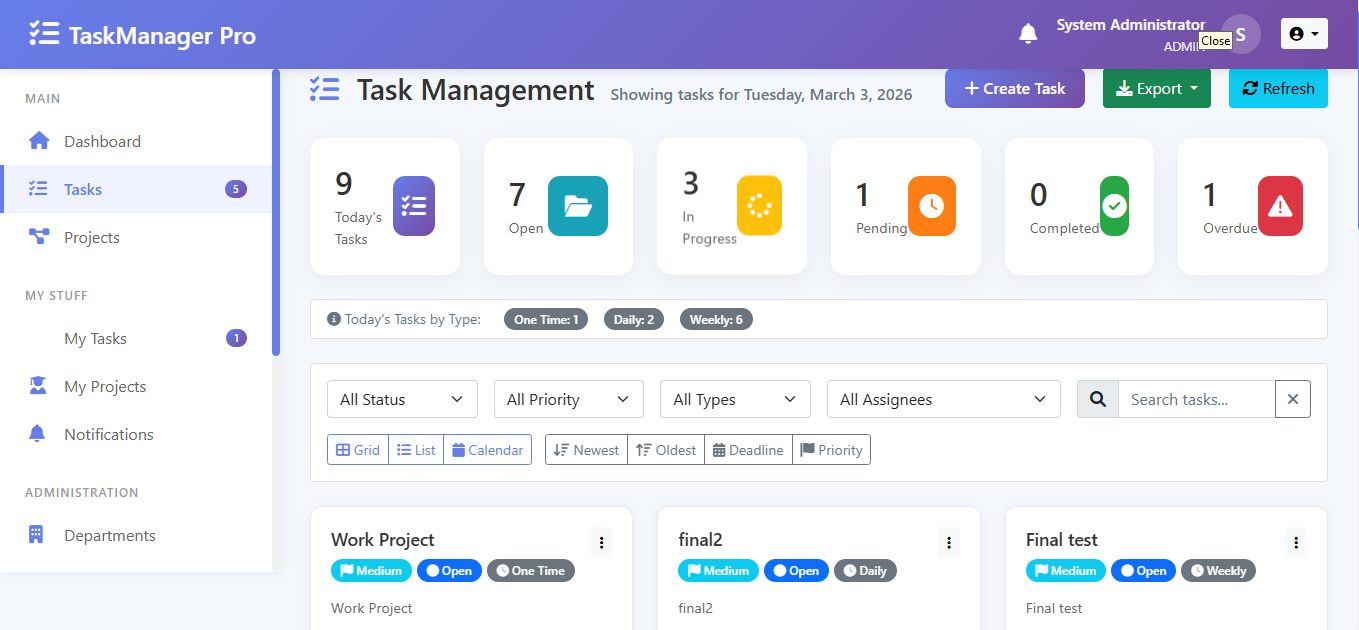Switch to Grid view
The image size is (1359, 630).
(x=357, y=450)
